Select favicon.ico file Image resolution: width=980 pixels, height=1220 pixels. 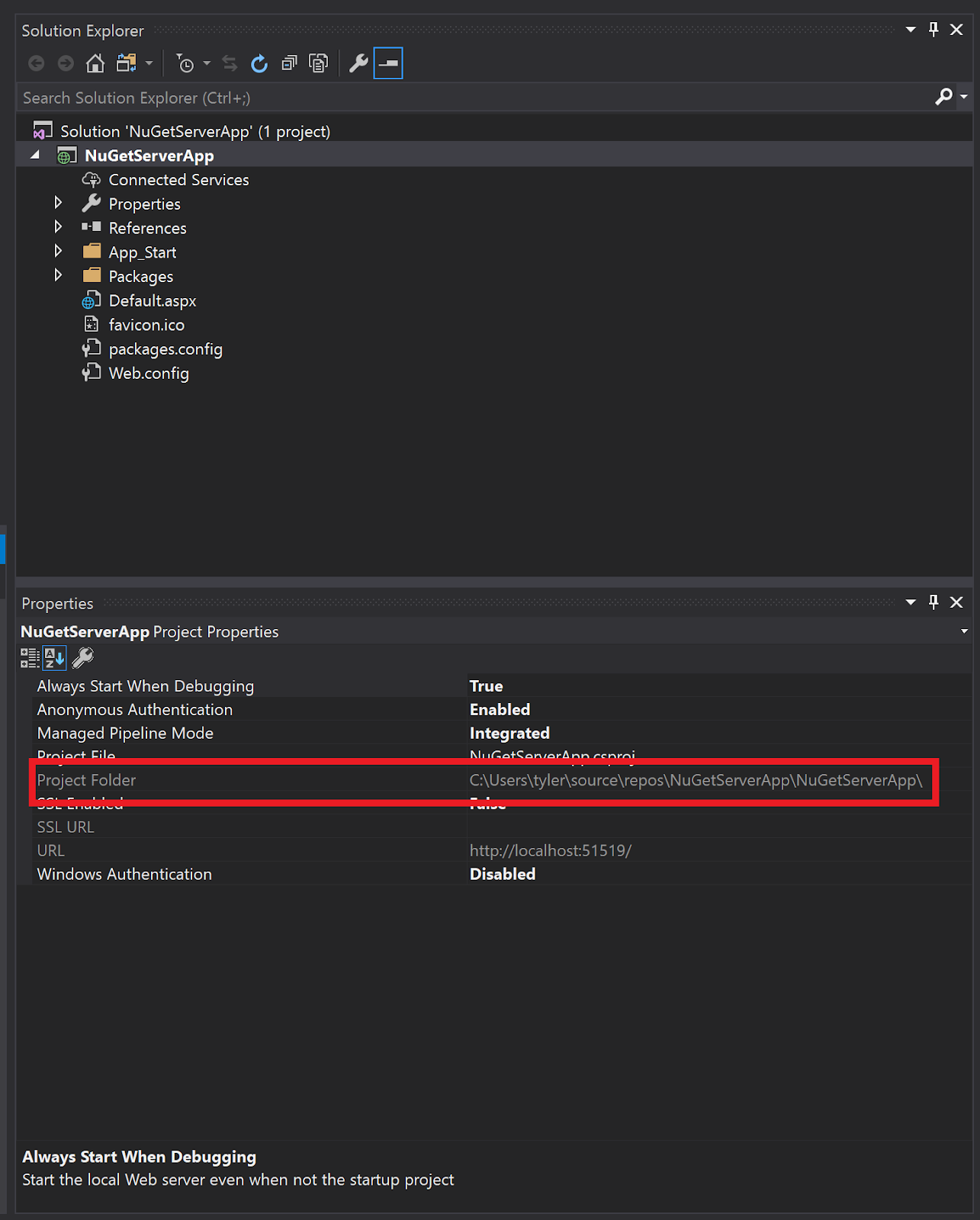tap(146, 325)
